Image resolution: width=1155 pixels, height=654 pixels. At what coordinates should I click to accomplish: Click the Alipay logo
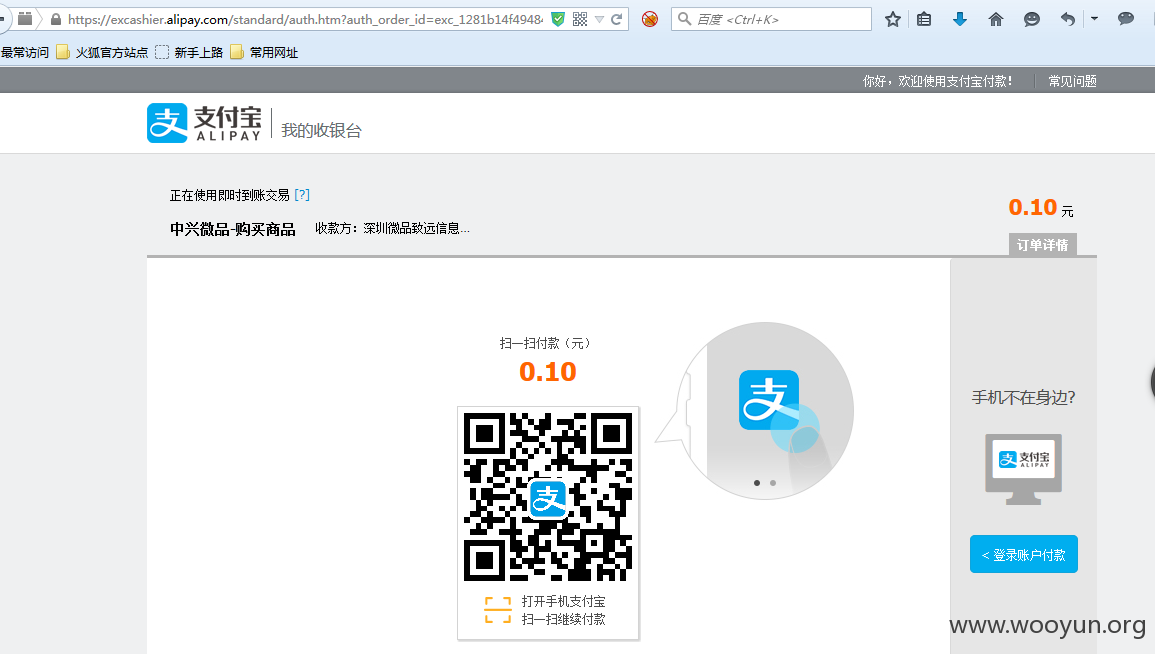point(204,123)
